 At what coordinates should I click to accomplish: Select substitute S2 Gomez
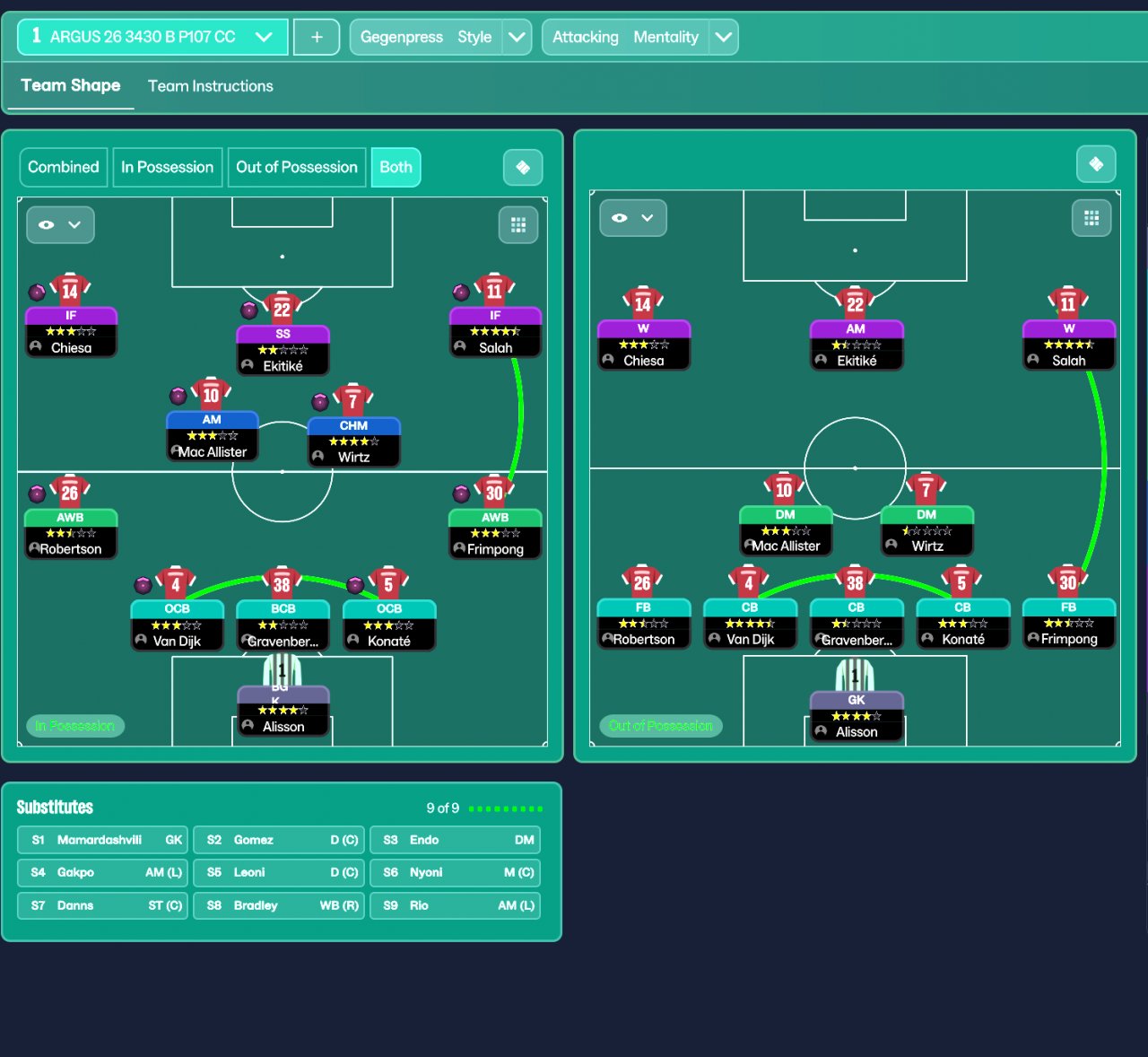click(279, 840)
